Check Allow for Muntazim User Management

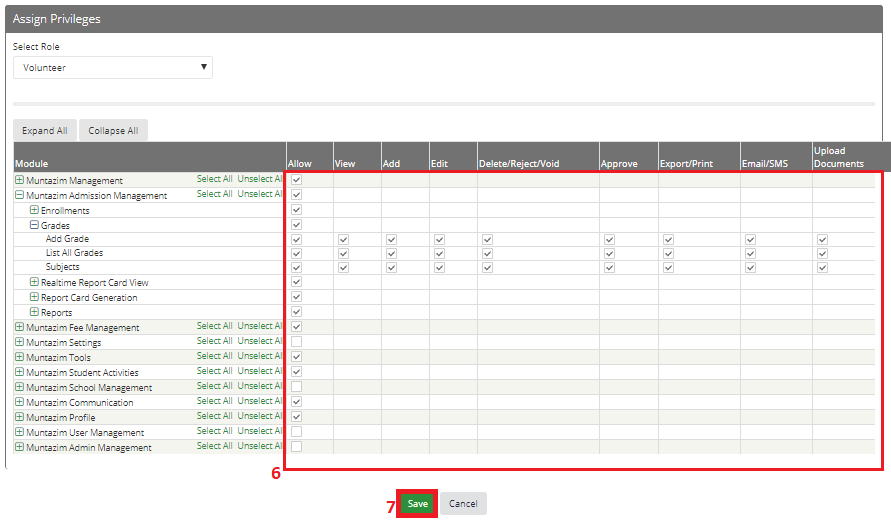click(297, 431)
